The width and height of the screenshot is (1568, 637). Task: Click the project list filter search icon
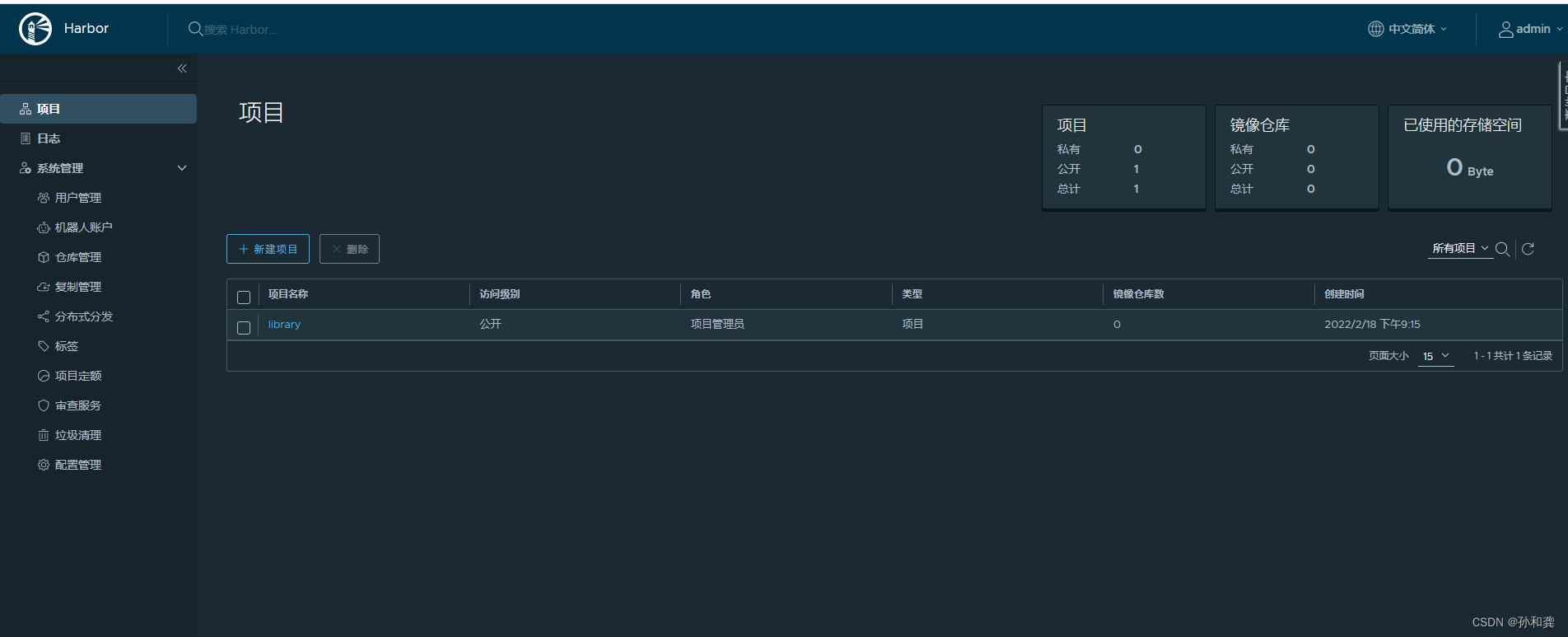point(1502,249)
